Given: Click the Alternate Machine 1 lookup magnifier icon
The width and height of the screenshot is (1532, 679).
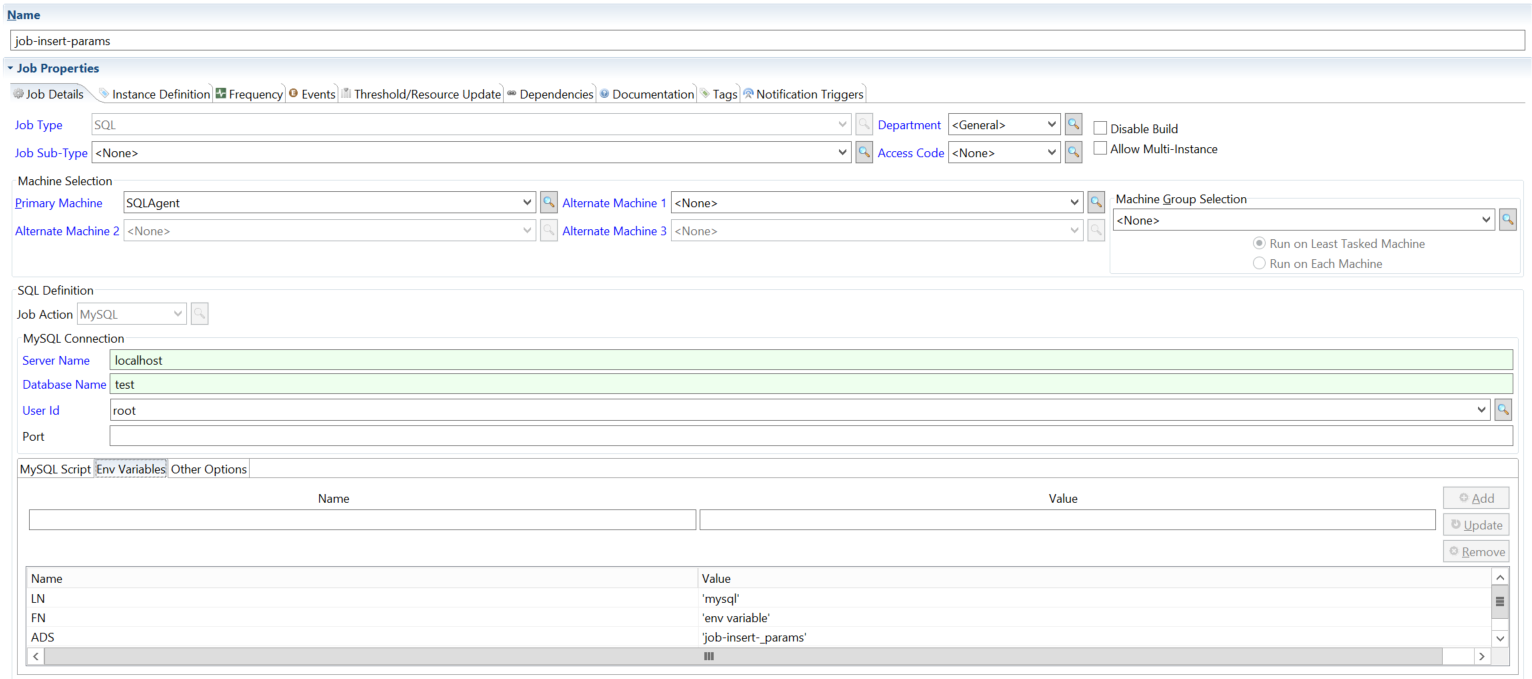Looking at the screenshot, I should click(1096, 203).
